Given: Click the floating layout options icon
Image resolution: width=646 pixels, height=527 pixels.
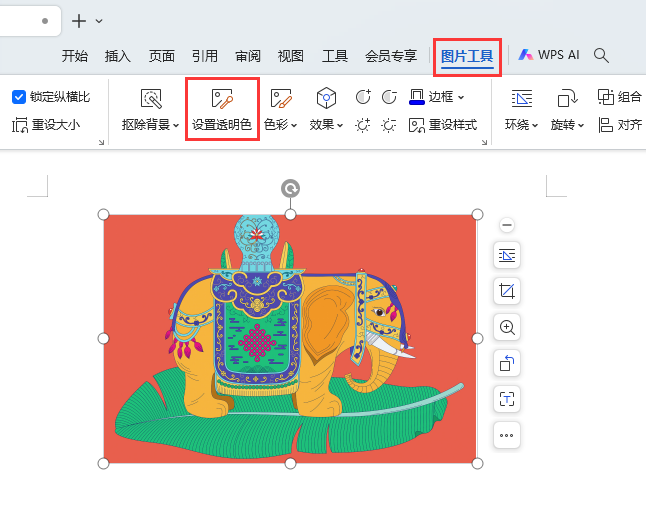Looking at the screenshot, I should point(507,255).
